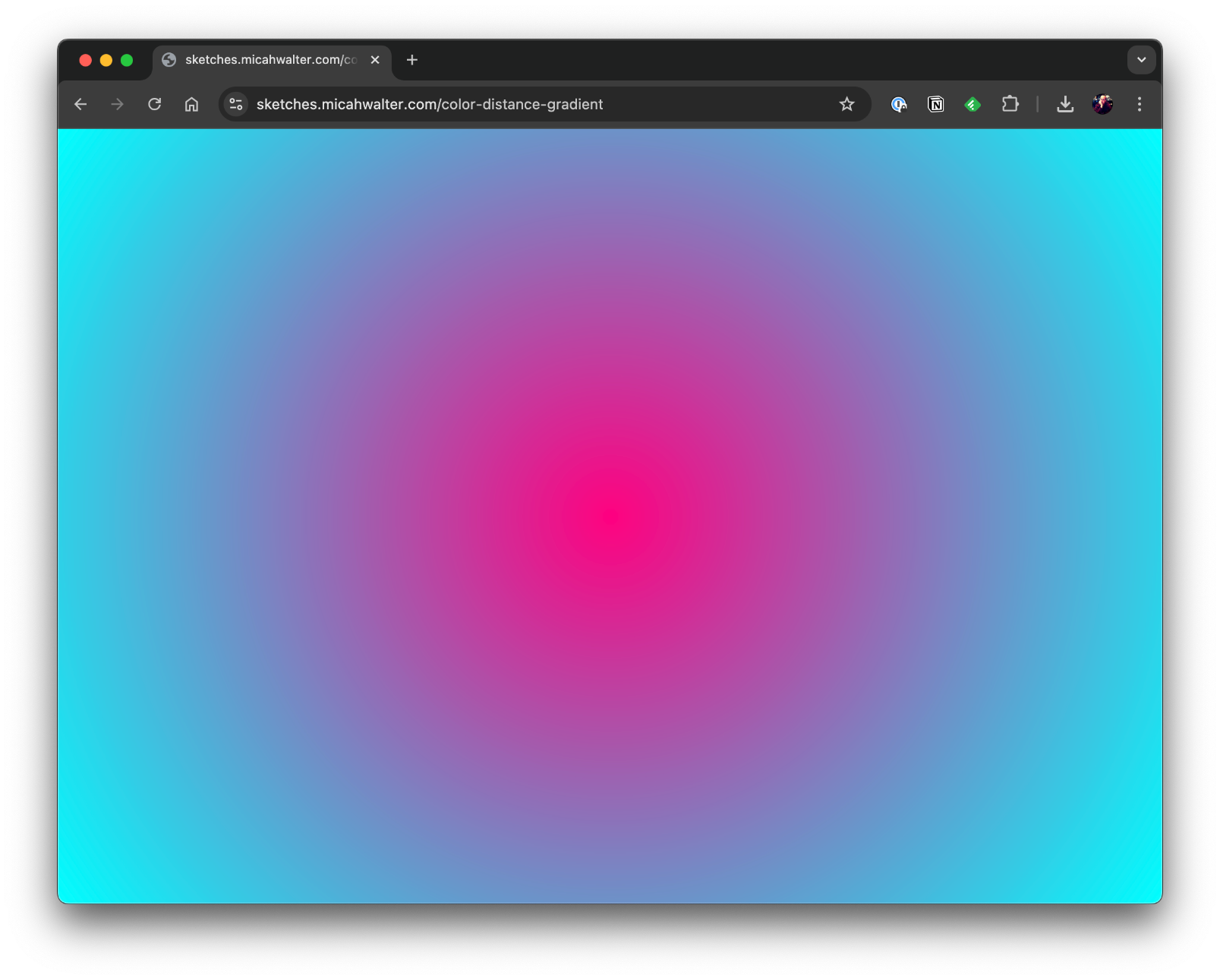This screenshot has width=1220, height=980.
Task: View site information for this page
Action: click(x=236, y=104)
